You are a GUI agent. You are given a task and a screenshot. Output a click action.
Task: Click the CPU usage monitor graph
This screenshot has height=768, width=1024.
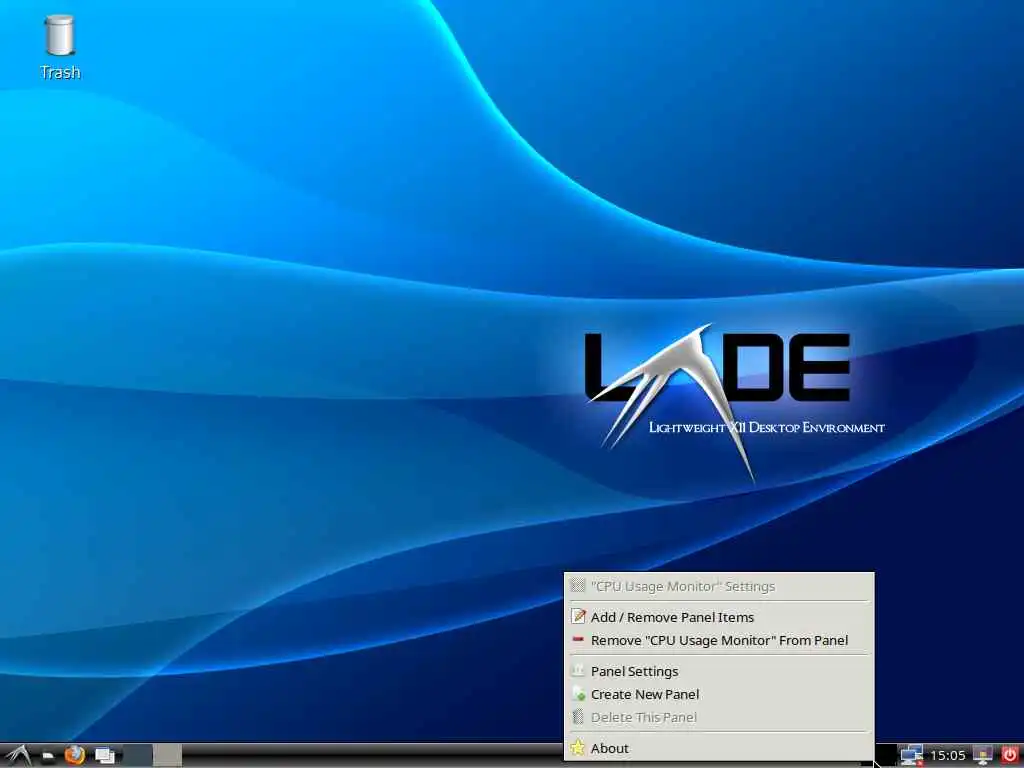point(885,756)
